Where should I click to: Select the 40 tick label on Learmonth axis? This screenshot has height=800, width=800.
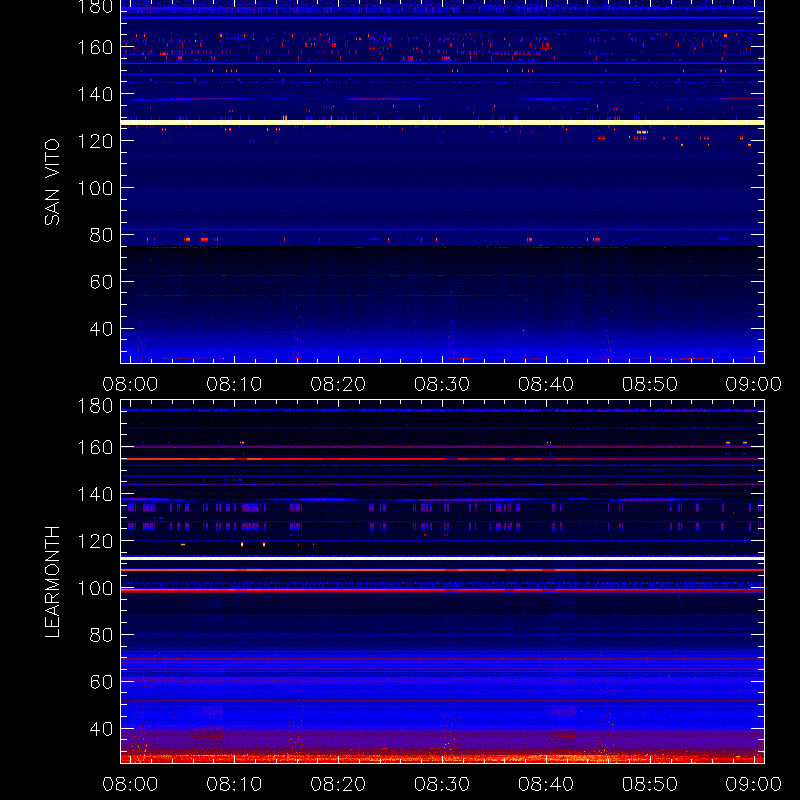(101, 729)
